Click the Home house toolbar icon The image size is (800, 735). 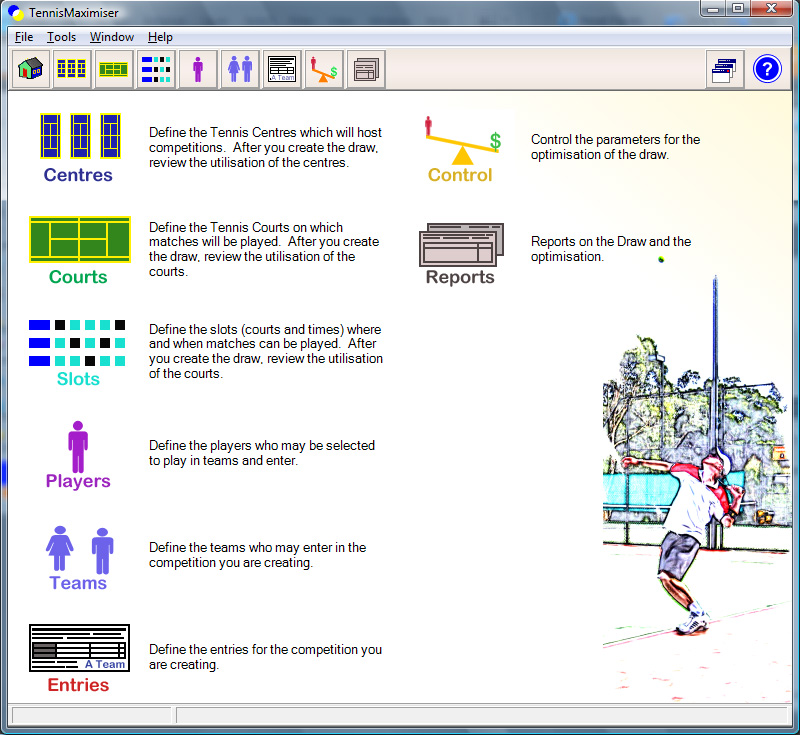(x=31, y=69)
